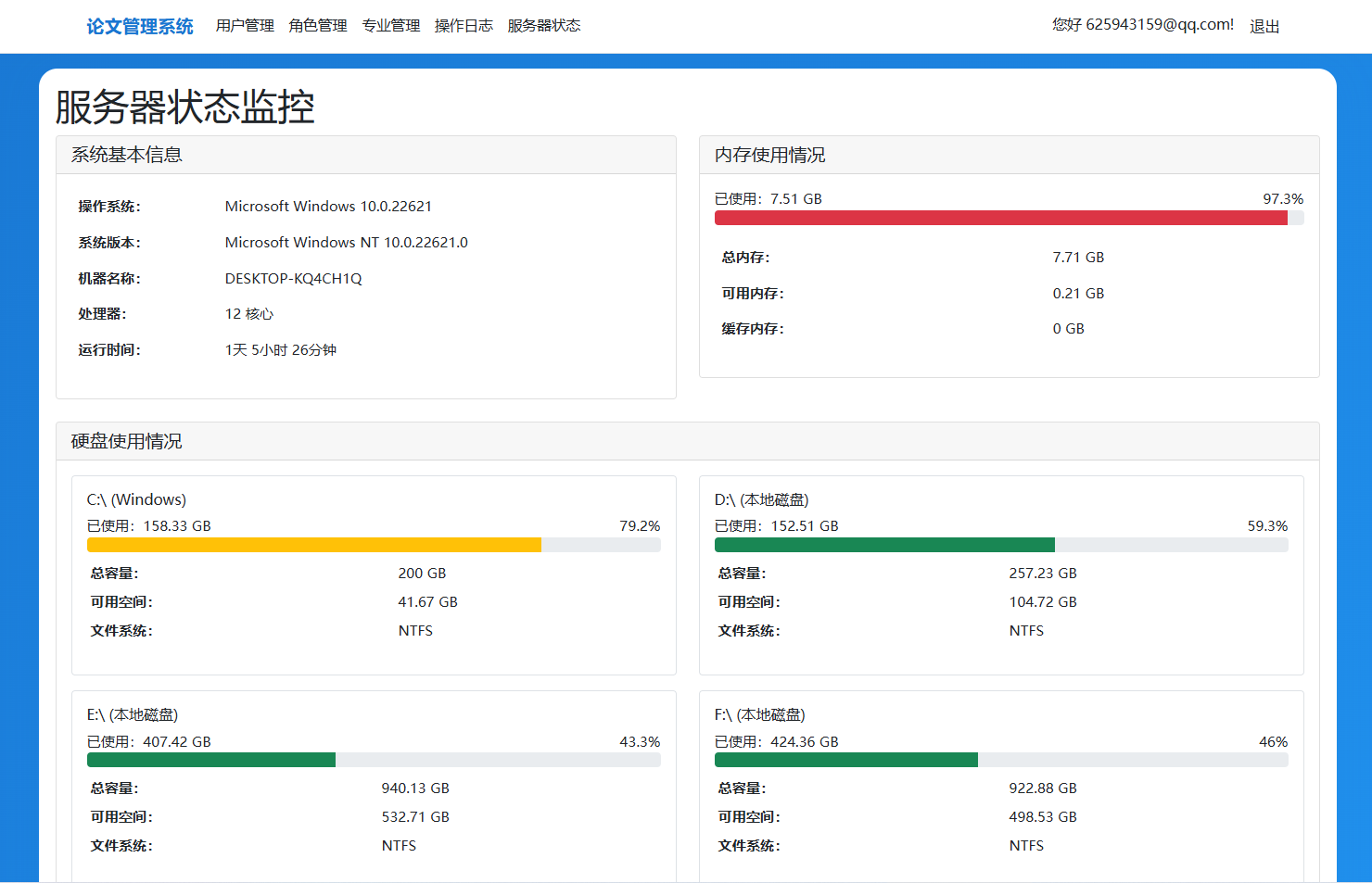Image resolution: width=1372 pixels, height=883 pixels.
Task: Click the uptime value 1天 5小时 26分钟
Action: [x=281, y=350]
